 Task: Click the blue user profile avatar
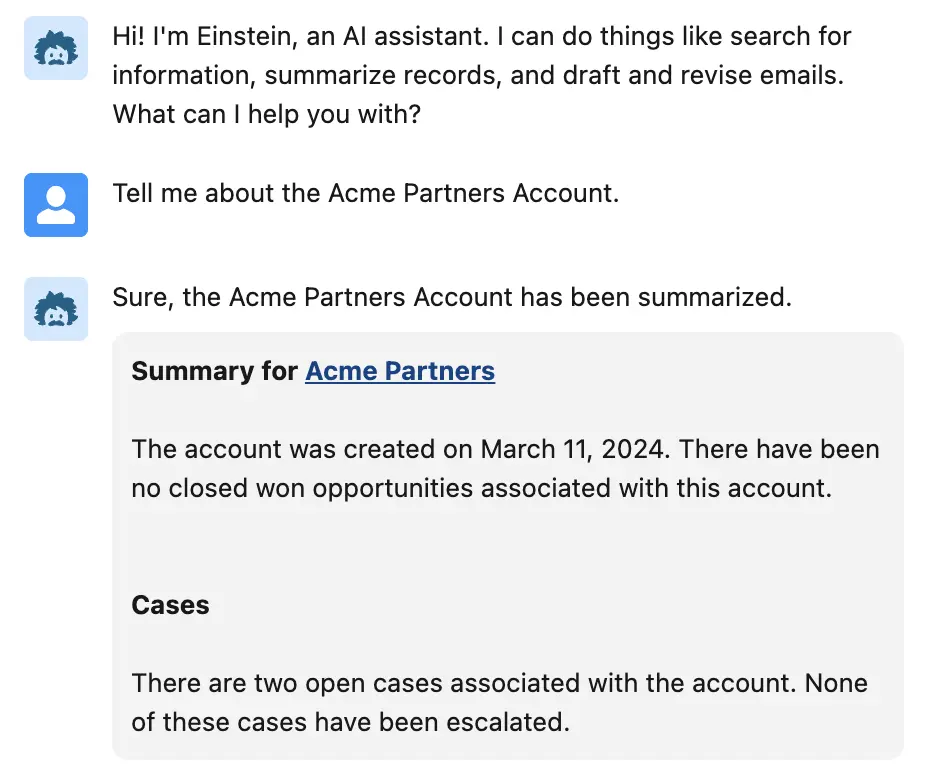(x=56, y=204)
